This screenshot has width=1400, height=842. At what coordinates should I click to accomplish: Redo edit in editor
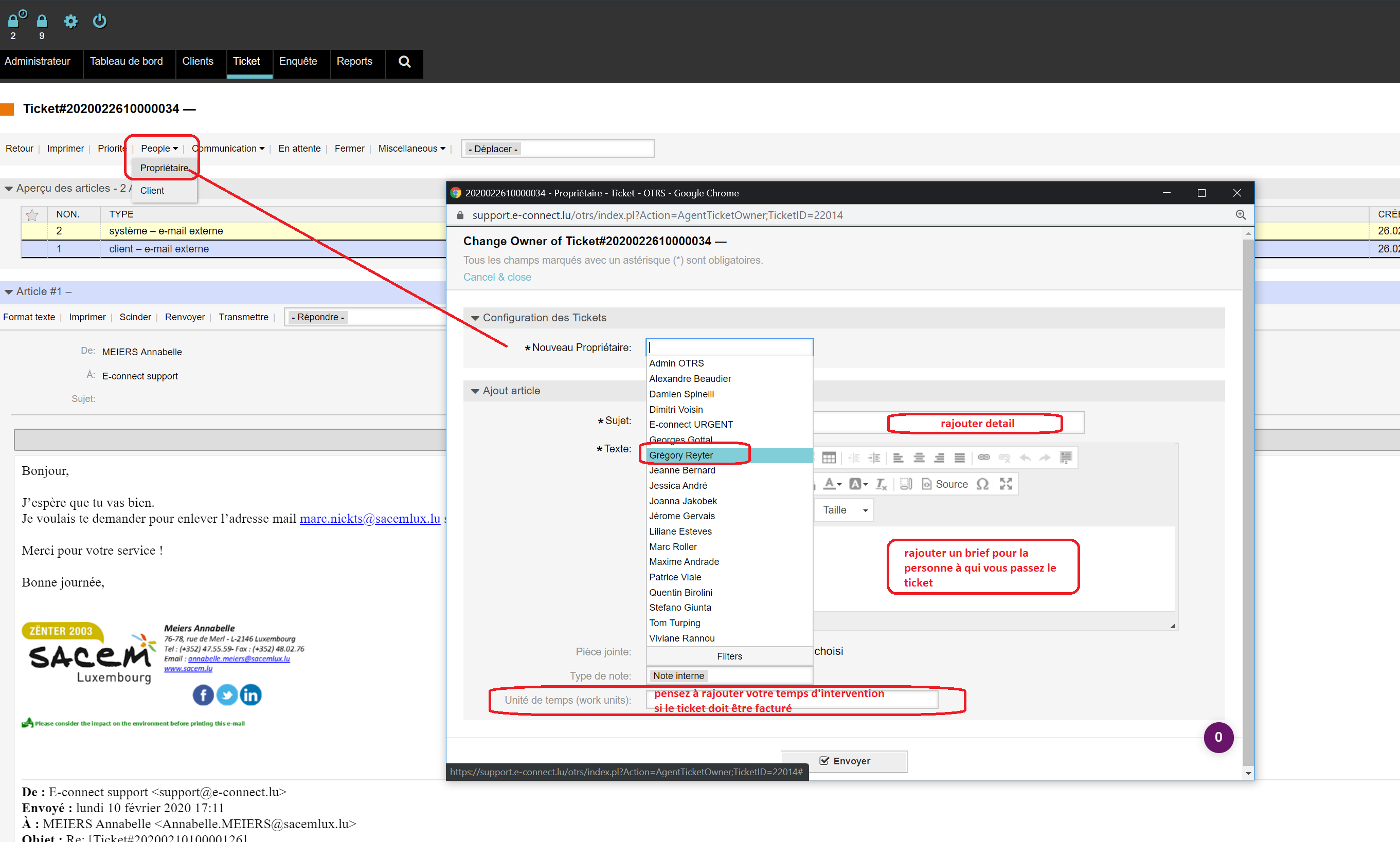(1045, 458)
